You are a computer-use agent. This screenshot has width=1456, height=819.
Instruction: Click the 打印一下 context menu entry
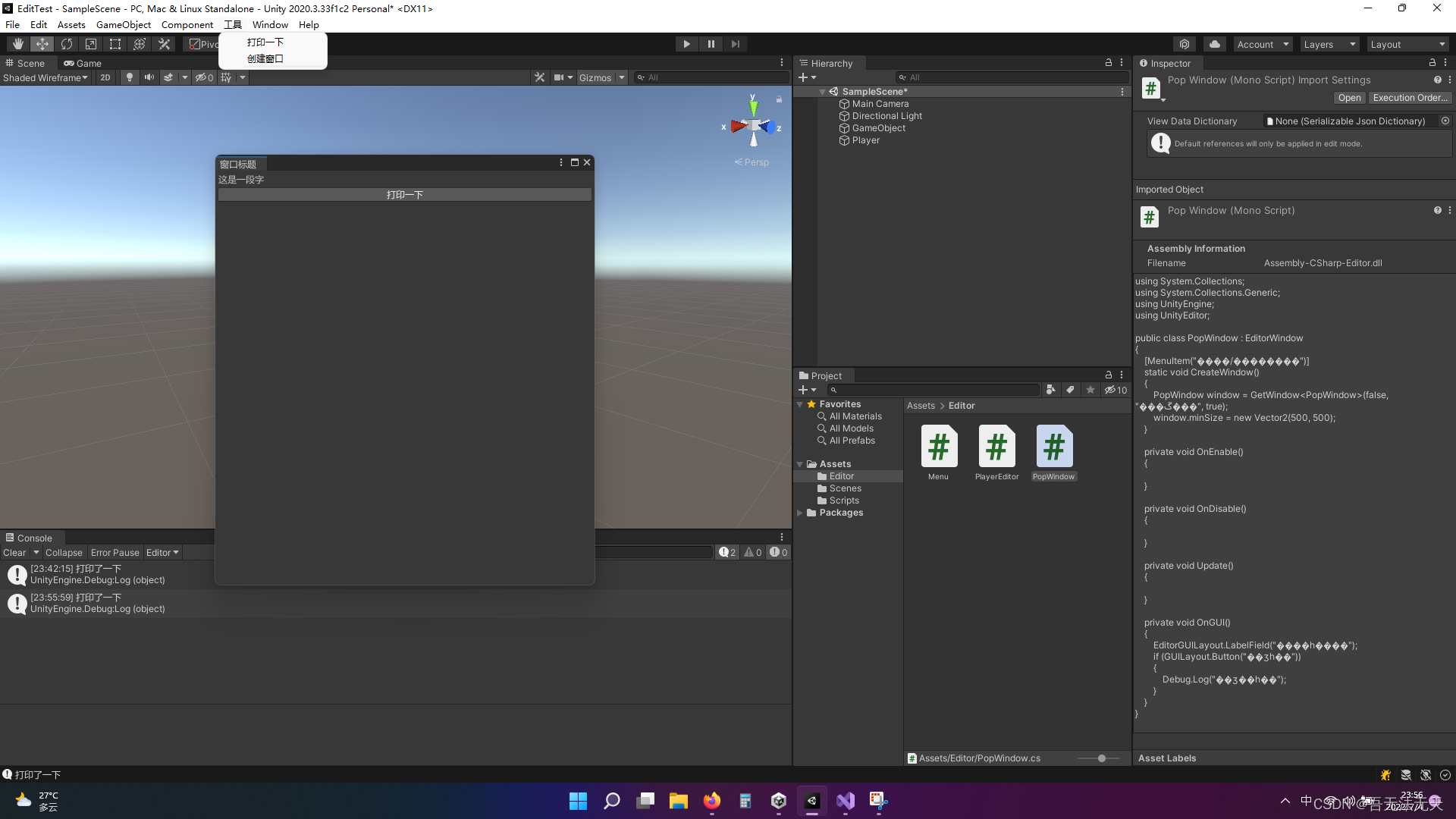(265, 41)
